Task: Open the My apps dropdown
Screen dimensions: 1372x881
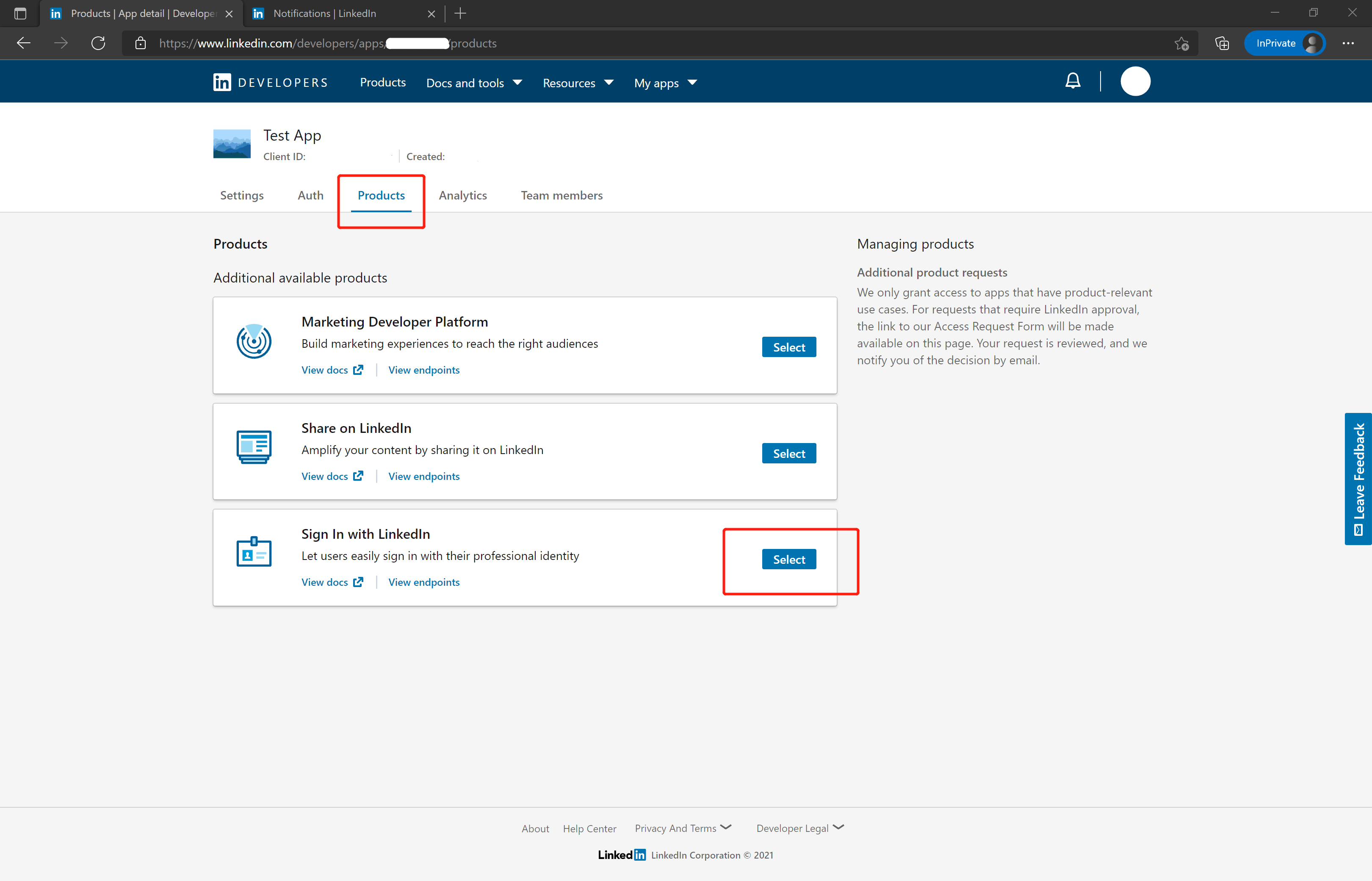Action: (665, 83)
